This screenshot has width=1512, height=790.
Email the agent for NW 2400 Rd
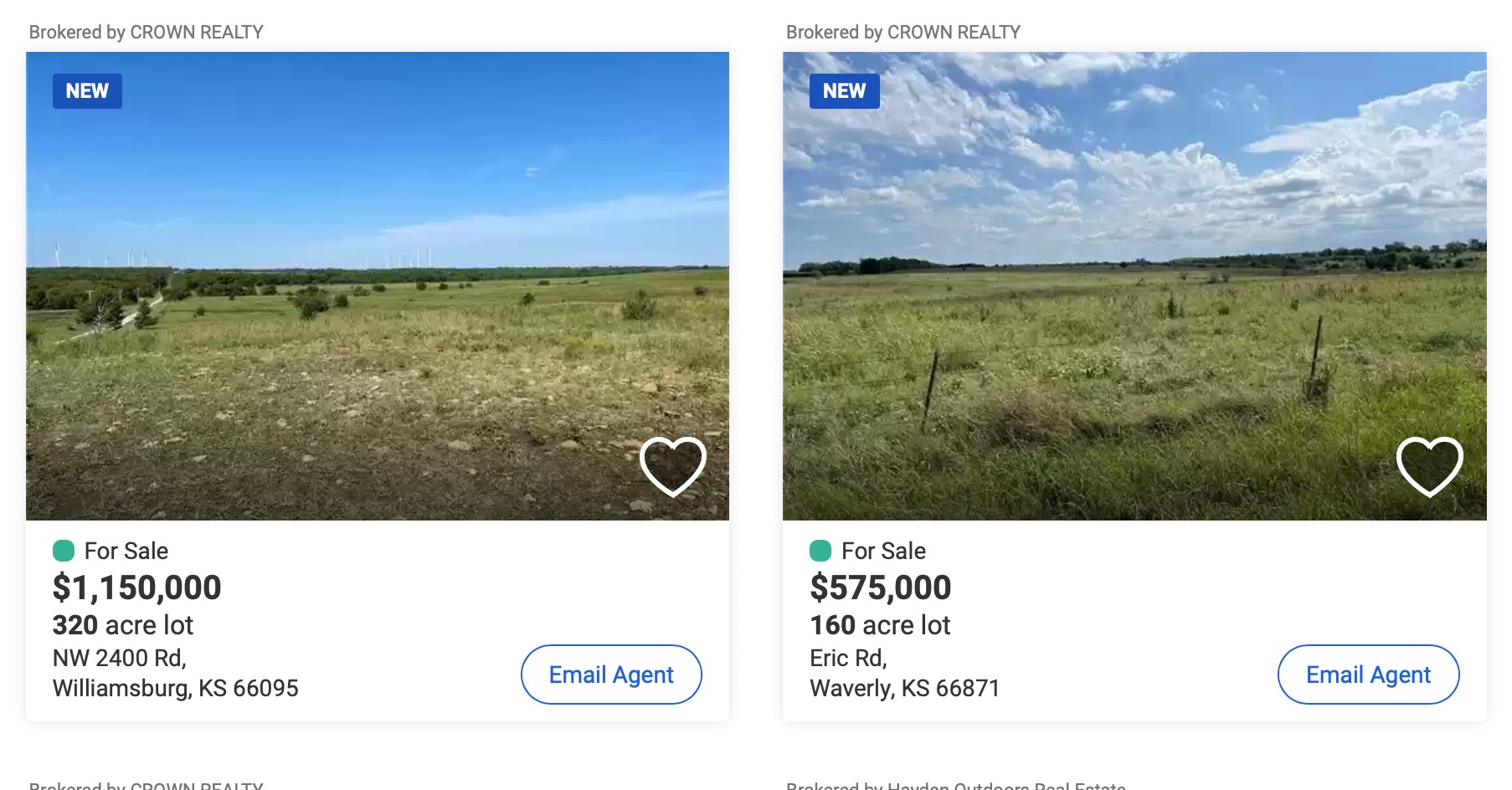611,675
